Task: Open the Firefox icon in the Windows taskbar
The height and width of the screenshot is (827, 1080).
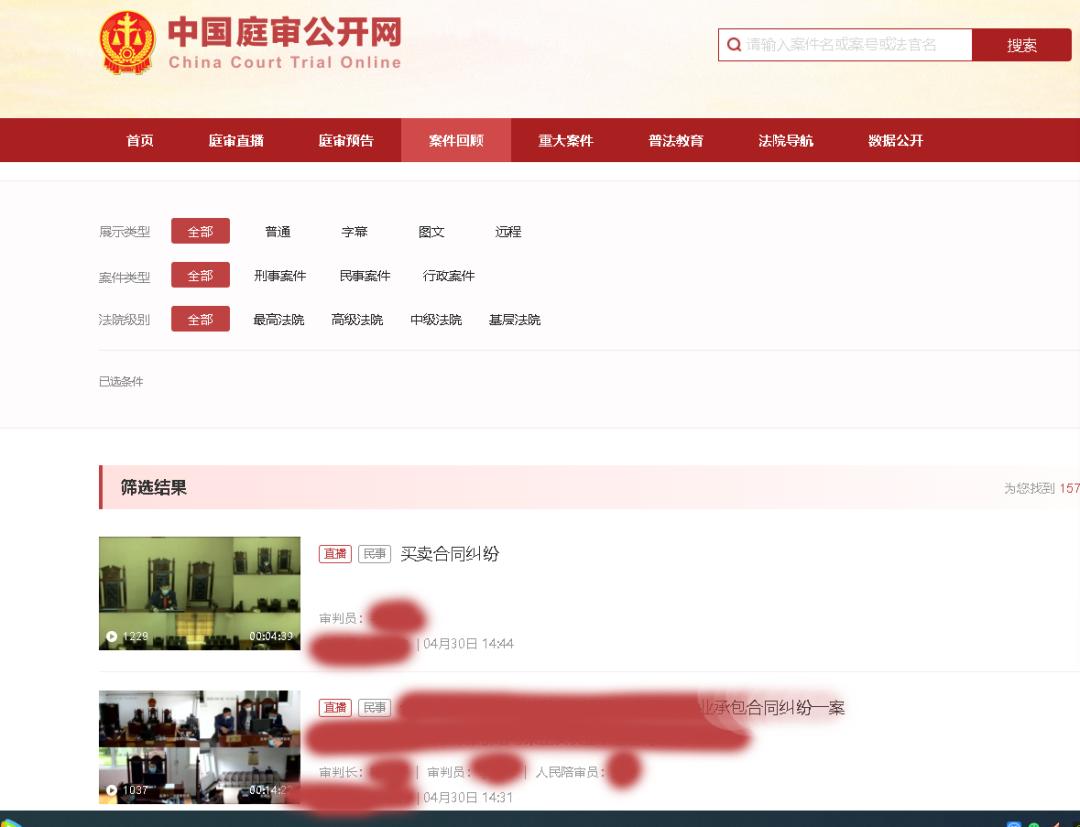Action: pyautogui.click(x=1057, y=824)
